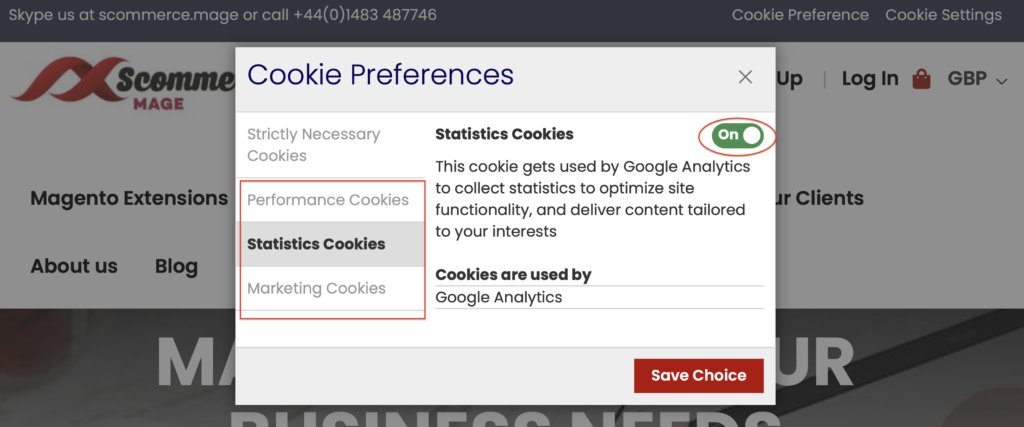Click the Google Analytics cookie entry
1024x427 pixels.
[499, 297]
